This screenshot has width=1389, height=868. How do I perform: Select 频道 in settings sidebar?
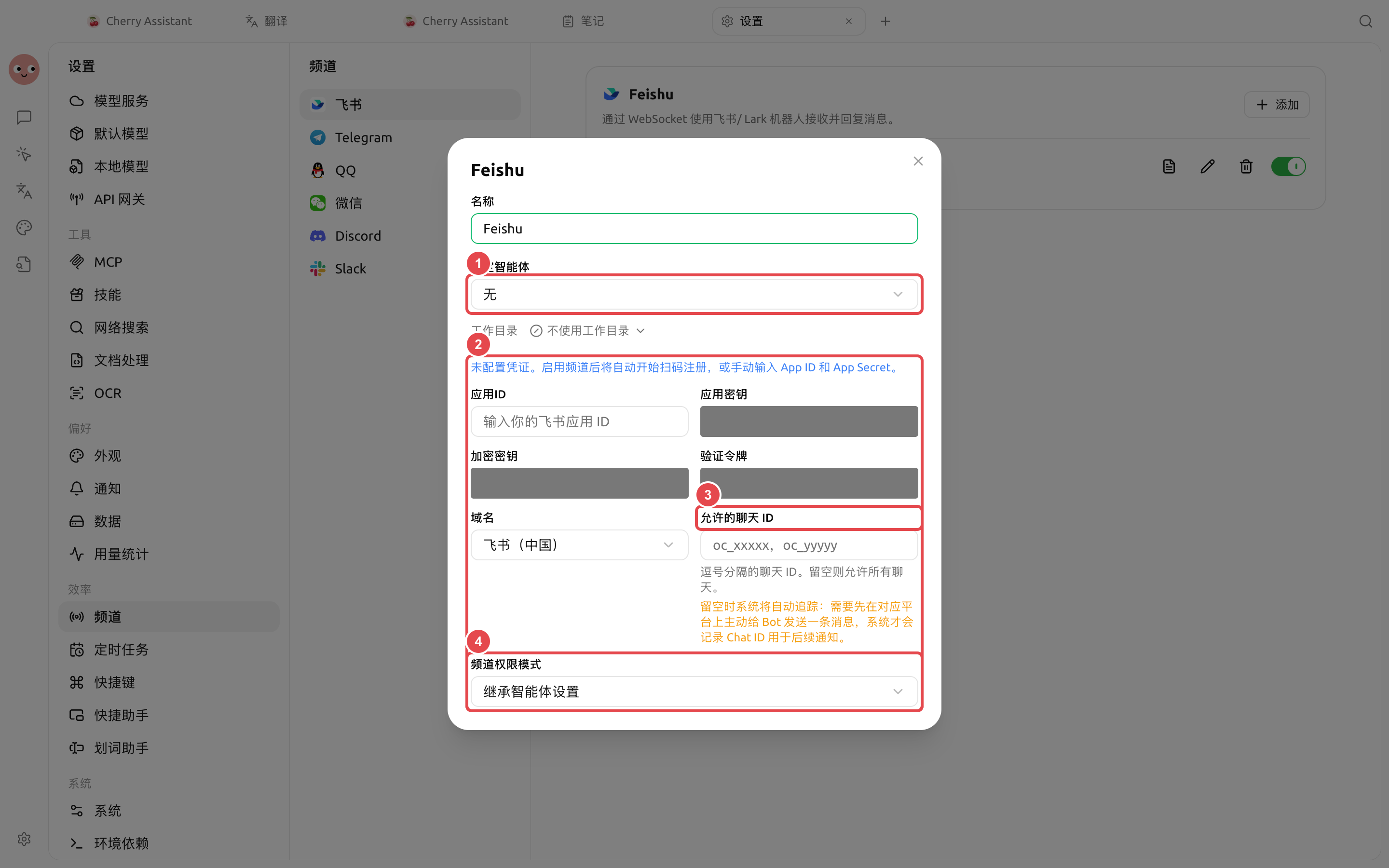tap(169, 617)
